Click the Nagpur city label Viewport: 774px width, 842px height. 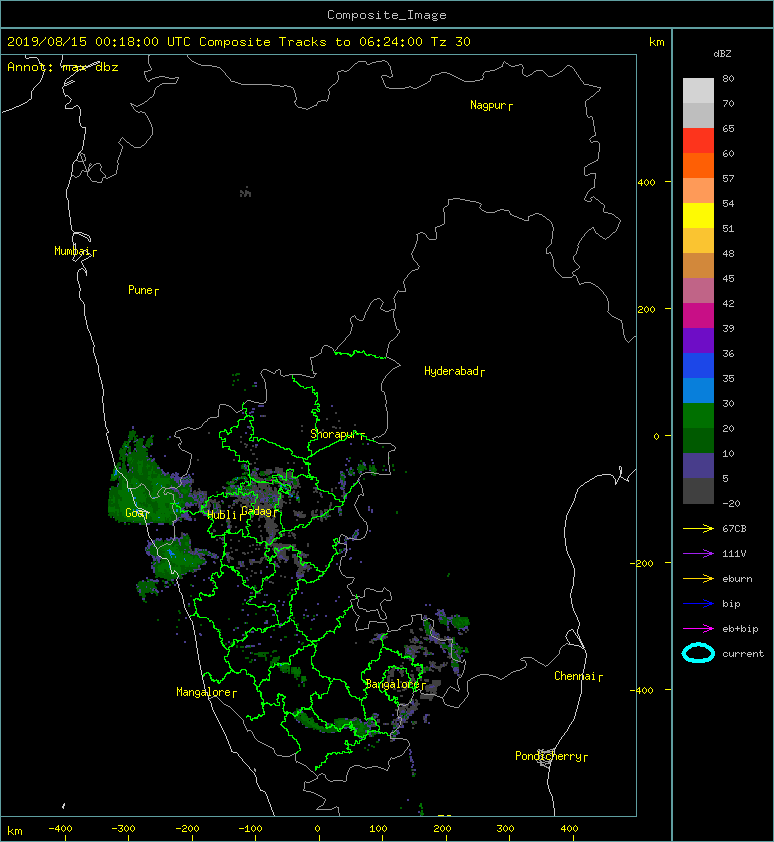coord(488,105)
